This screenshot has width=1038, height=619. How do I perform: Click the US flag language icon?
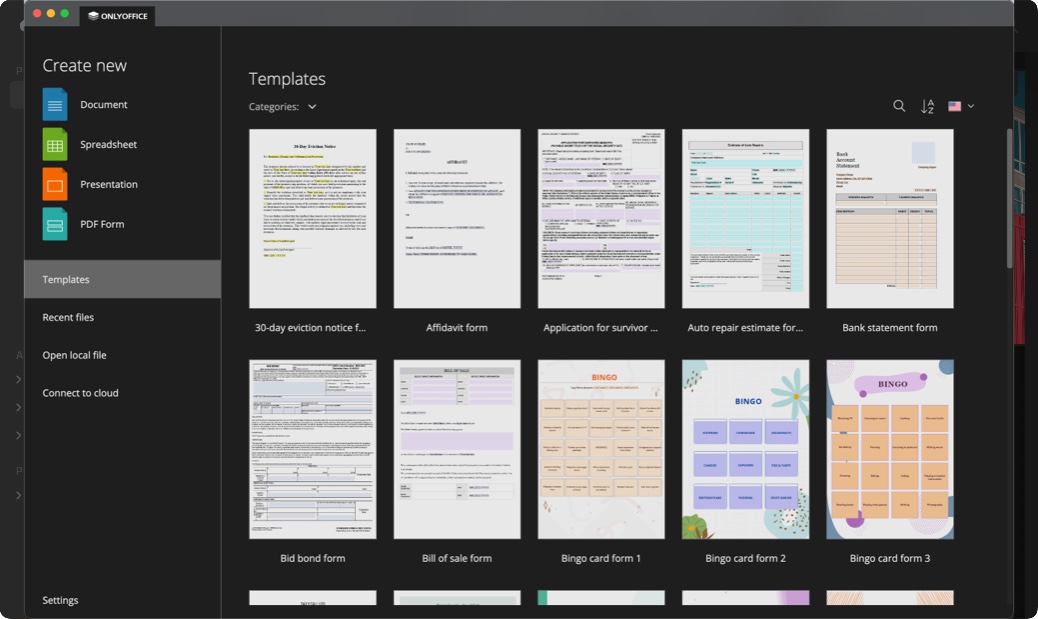tap(955, 106)
